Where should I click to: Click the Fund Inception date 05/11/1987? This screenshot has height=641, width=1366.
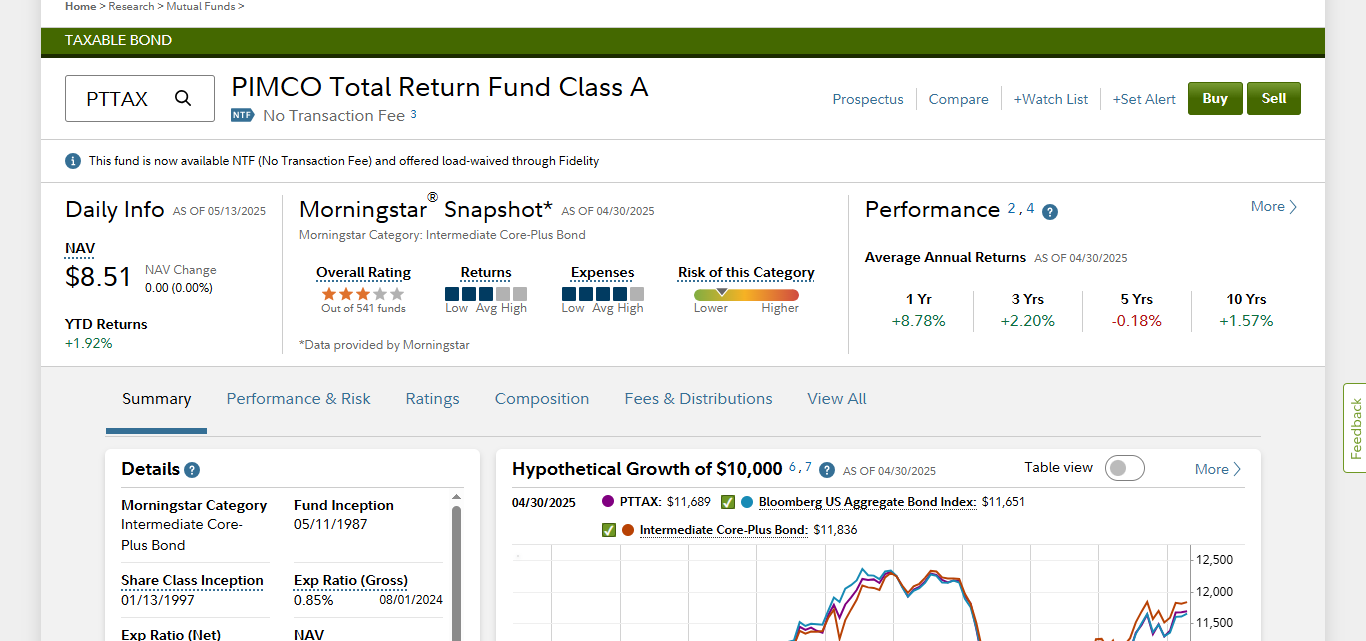coord(329,524)
